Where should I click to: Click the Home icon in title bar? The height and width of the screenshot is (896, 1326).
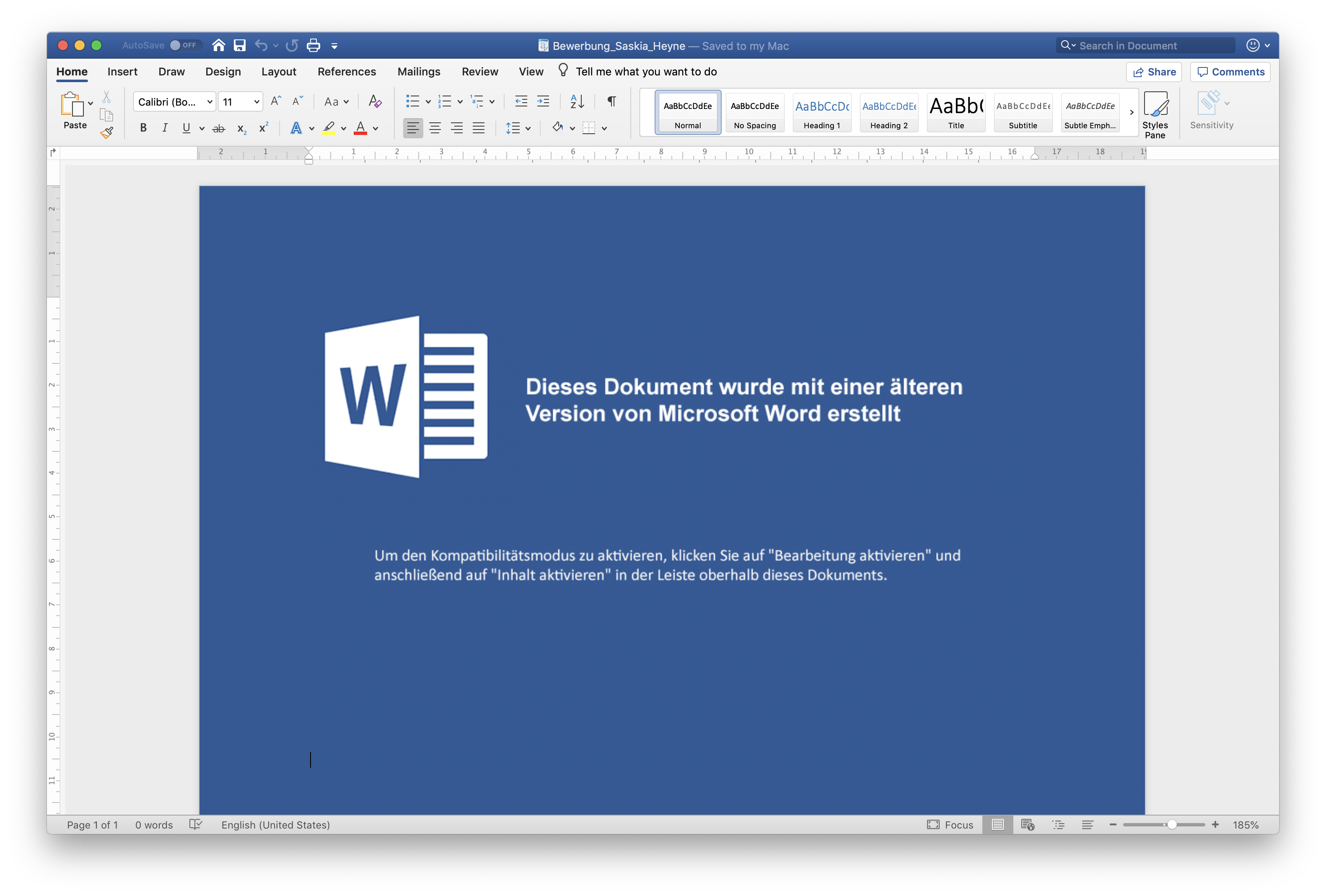218,45
